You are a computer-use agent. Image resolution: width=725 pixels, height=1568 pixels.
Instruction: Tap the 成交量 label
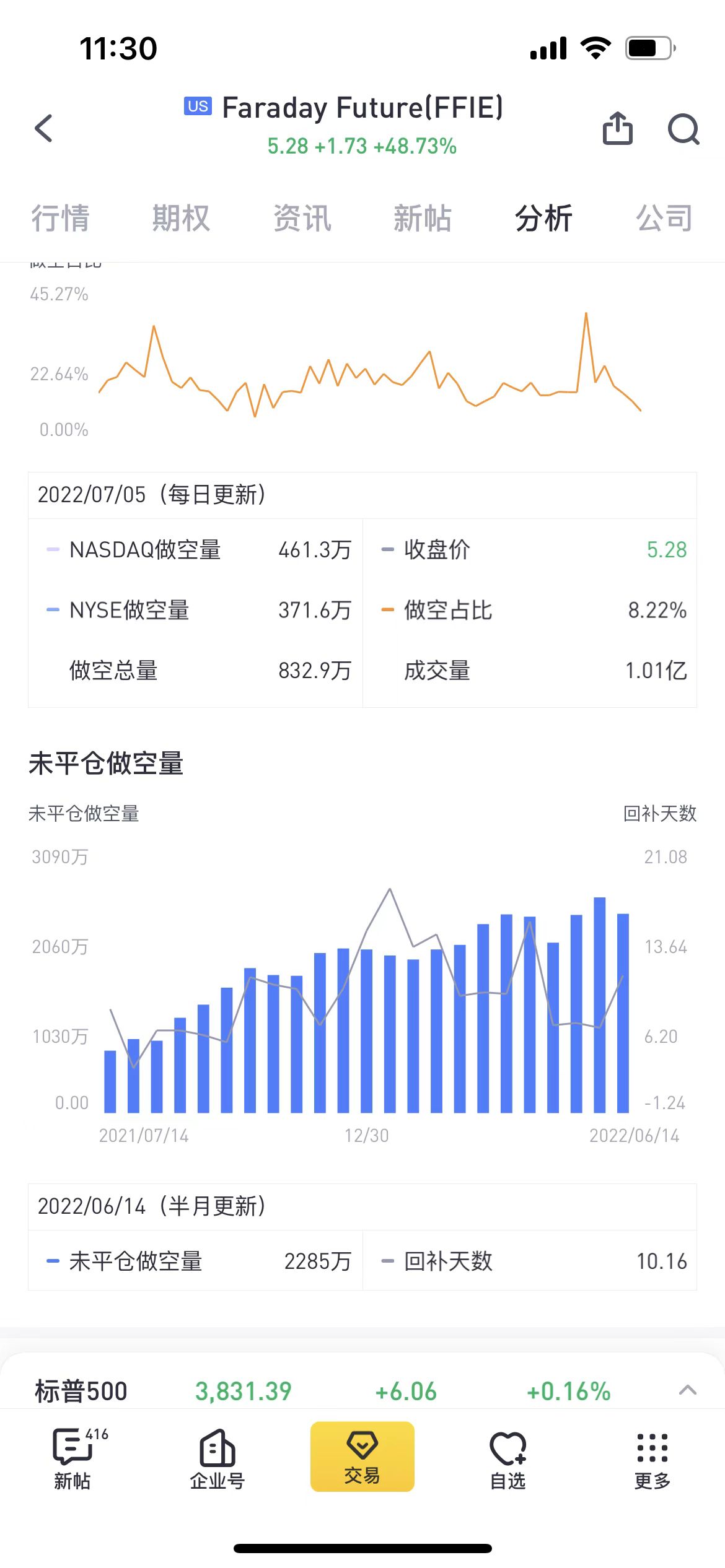point(437,670)
